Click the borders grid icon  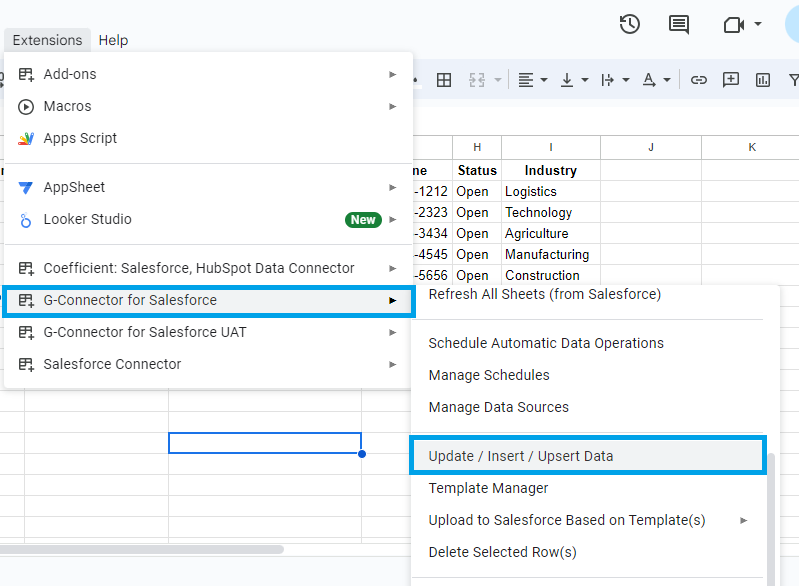[x=445, y=80]
